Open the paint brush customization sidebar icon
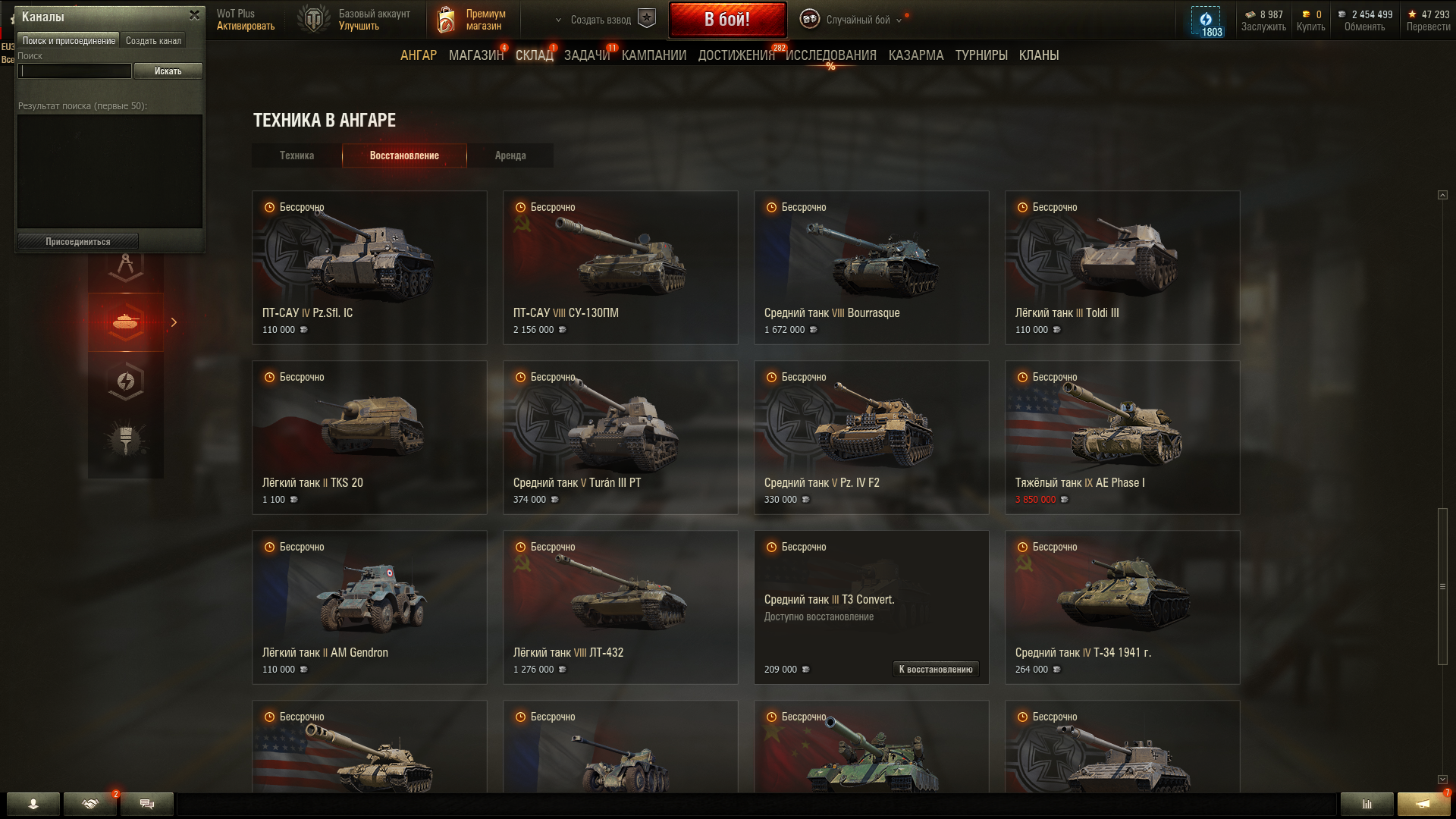 point(126,439)
